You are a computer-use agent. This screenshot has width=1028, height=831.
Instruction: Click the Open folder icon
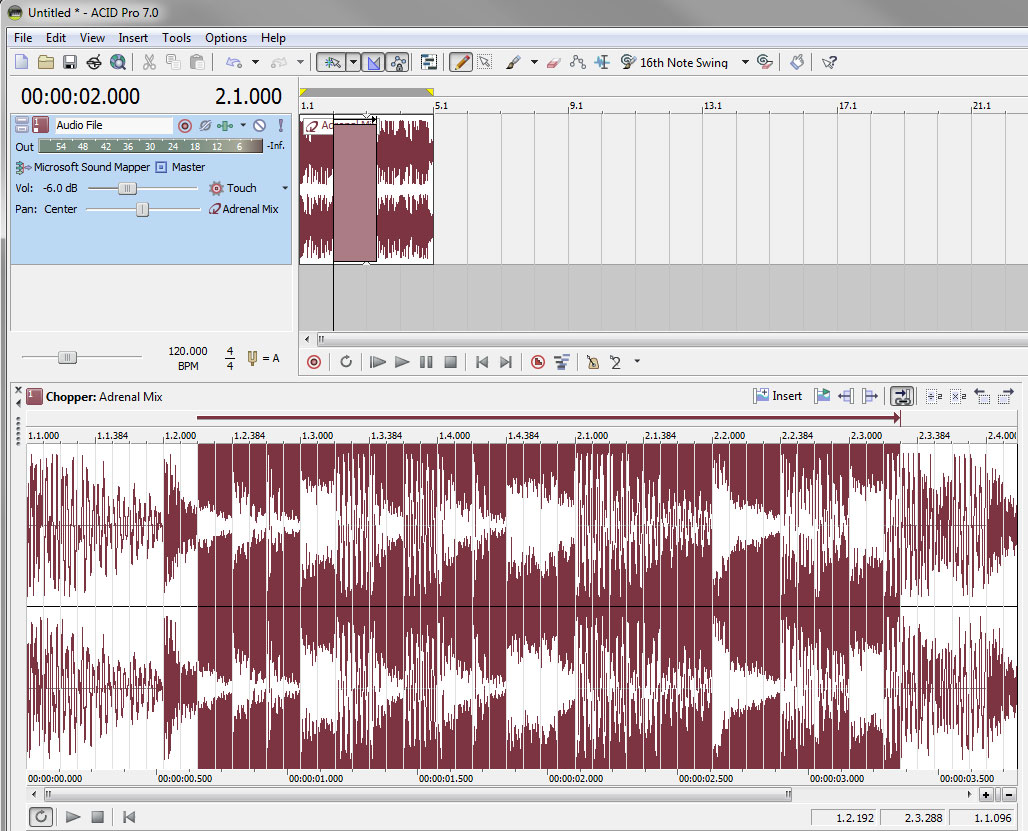45,62
